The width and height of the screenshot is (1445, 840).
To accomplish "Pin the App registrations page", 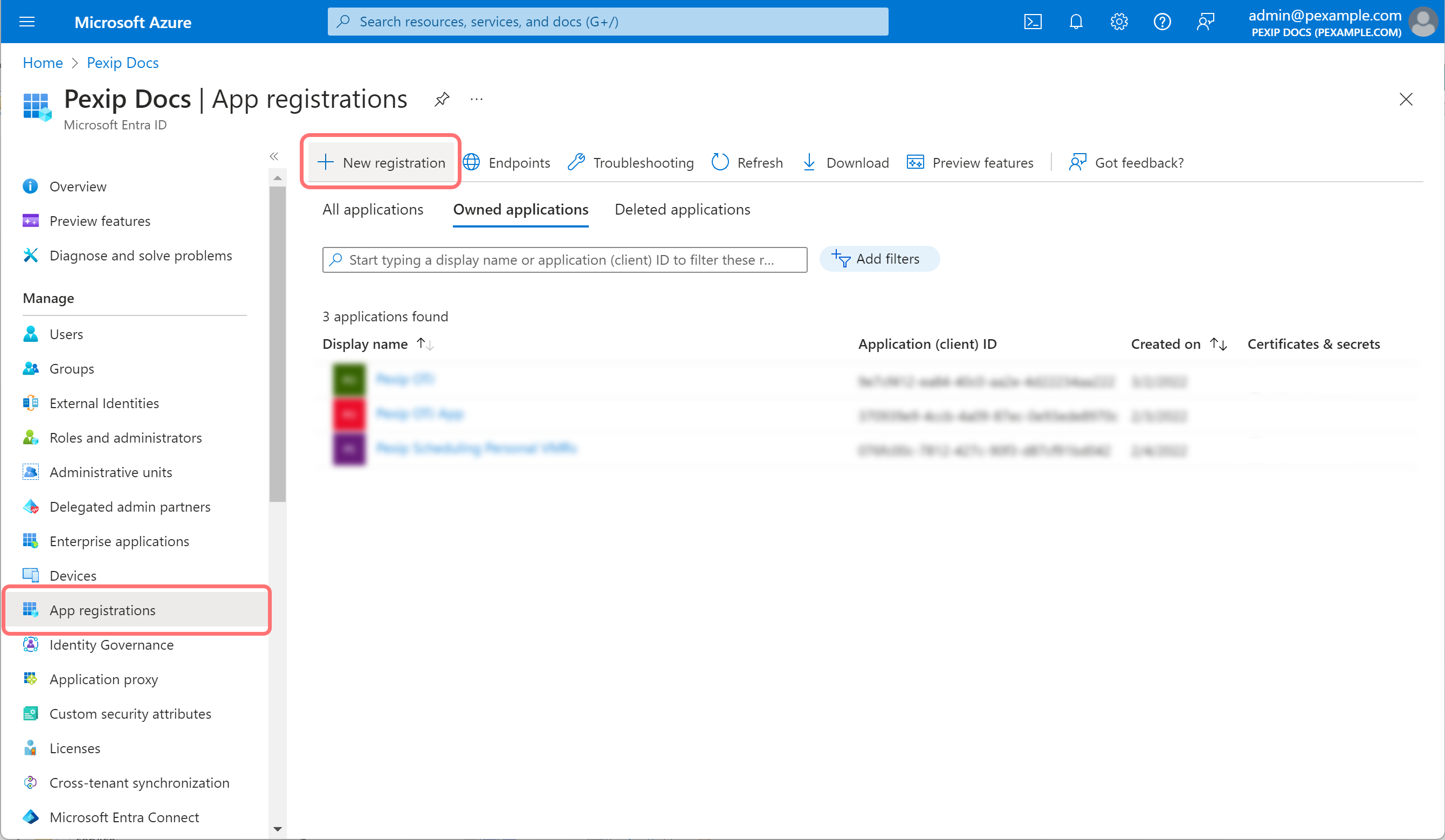I will [x=442, y=99].
